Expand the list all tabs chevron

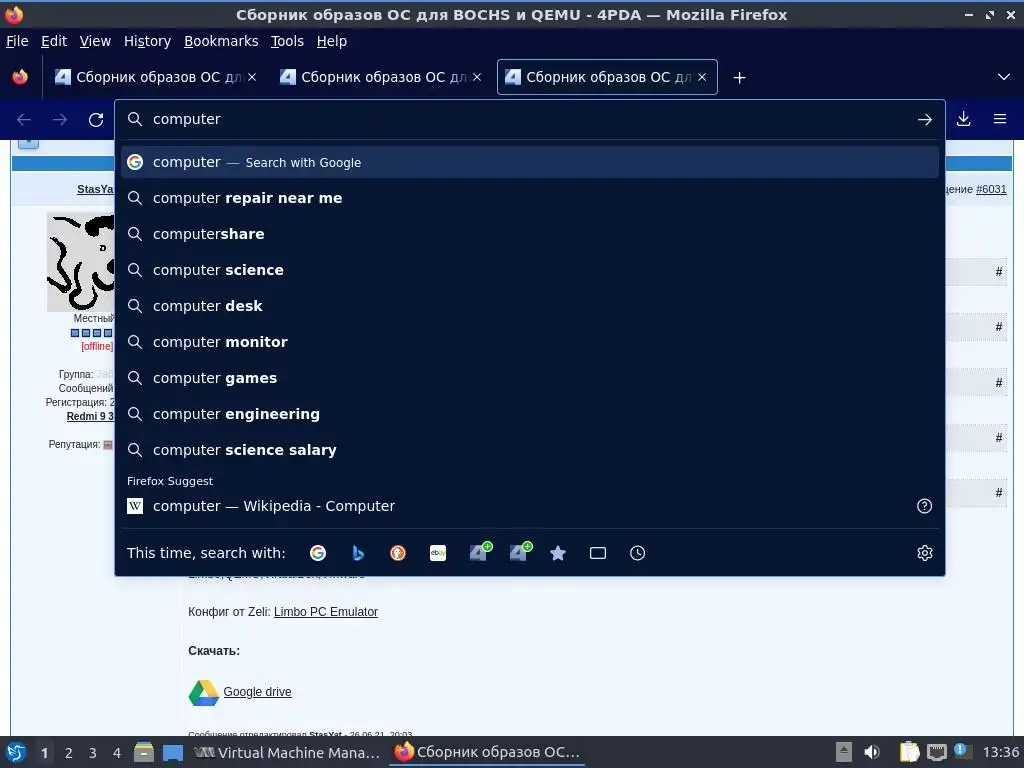tap(1004, 77)
